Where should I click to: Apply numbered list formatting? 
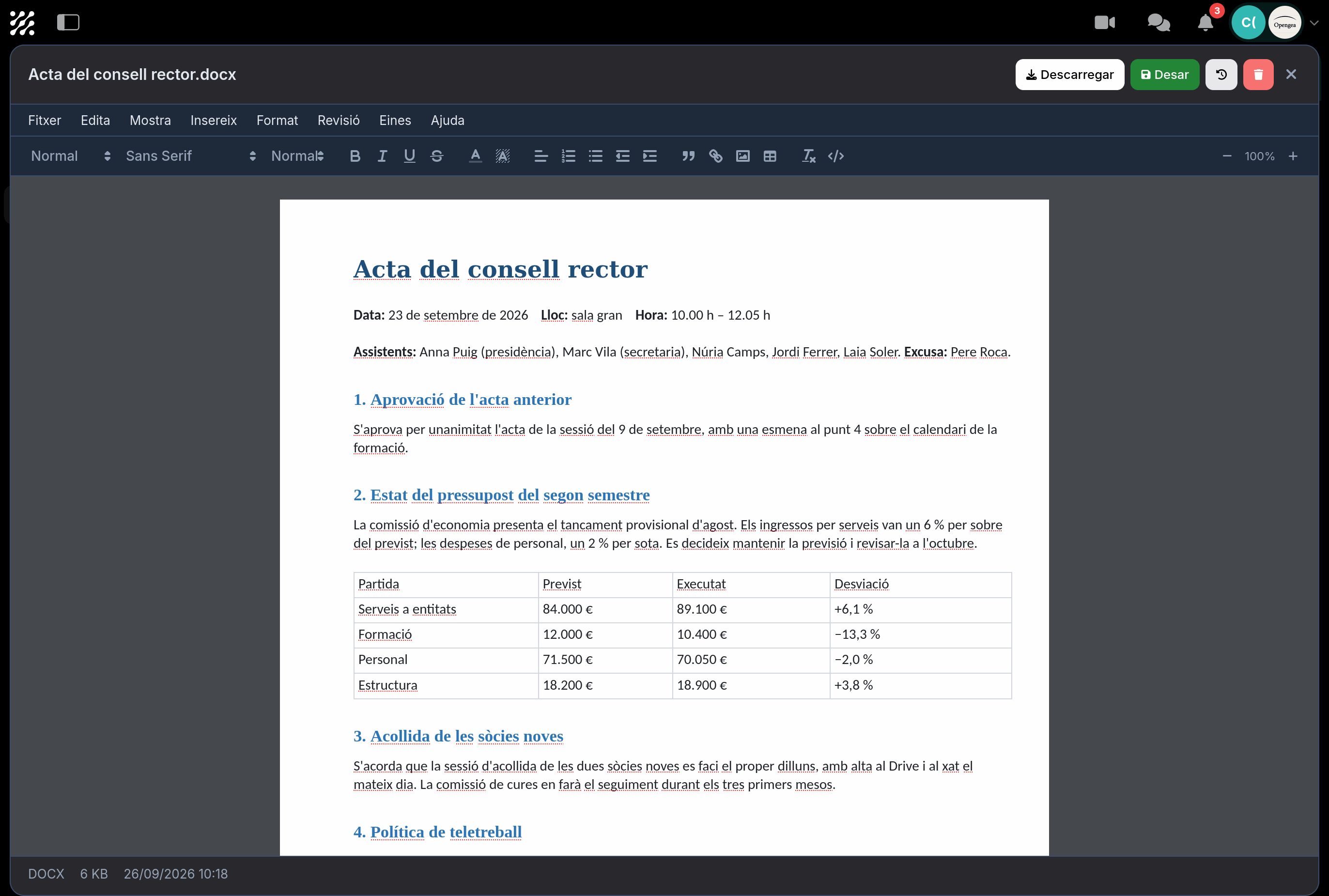pos(568,156)
